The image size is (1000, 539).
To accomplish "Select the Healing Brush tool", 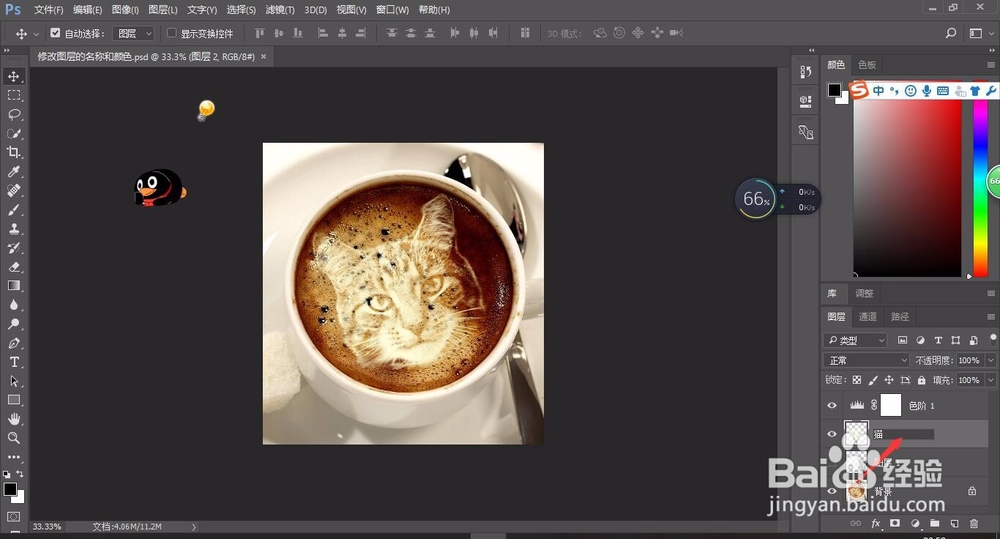I will tap(13, 190).
